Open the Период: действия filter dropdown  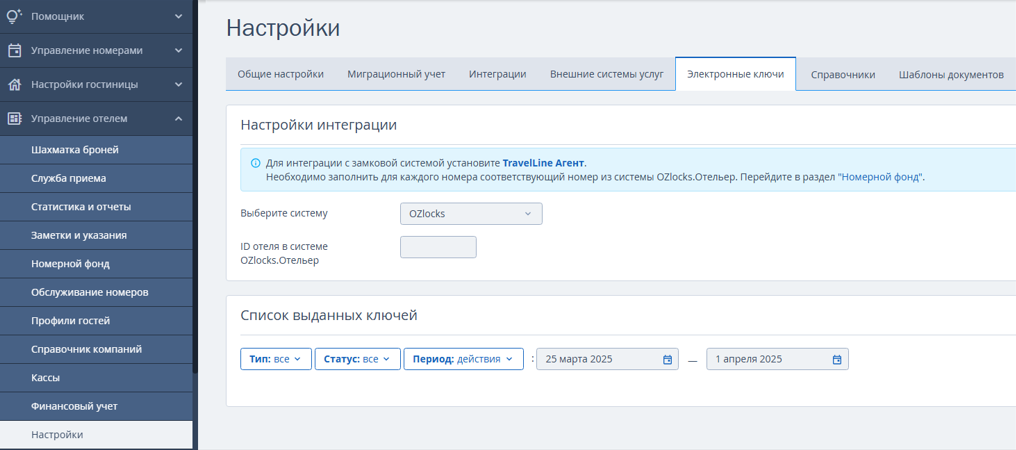(x=463, y=359)
